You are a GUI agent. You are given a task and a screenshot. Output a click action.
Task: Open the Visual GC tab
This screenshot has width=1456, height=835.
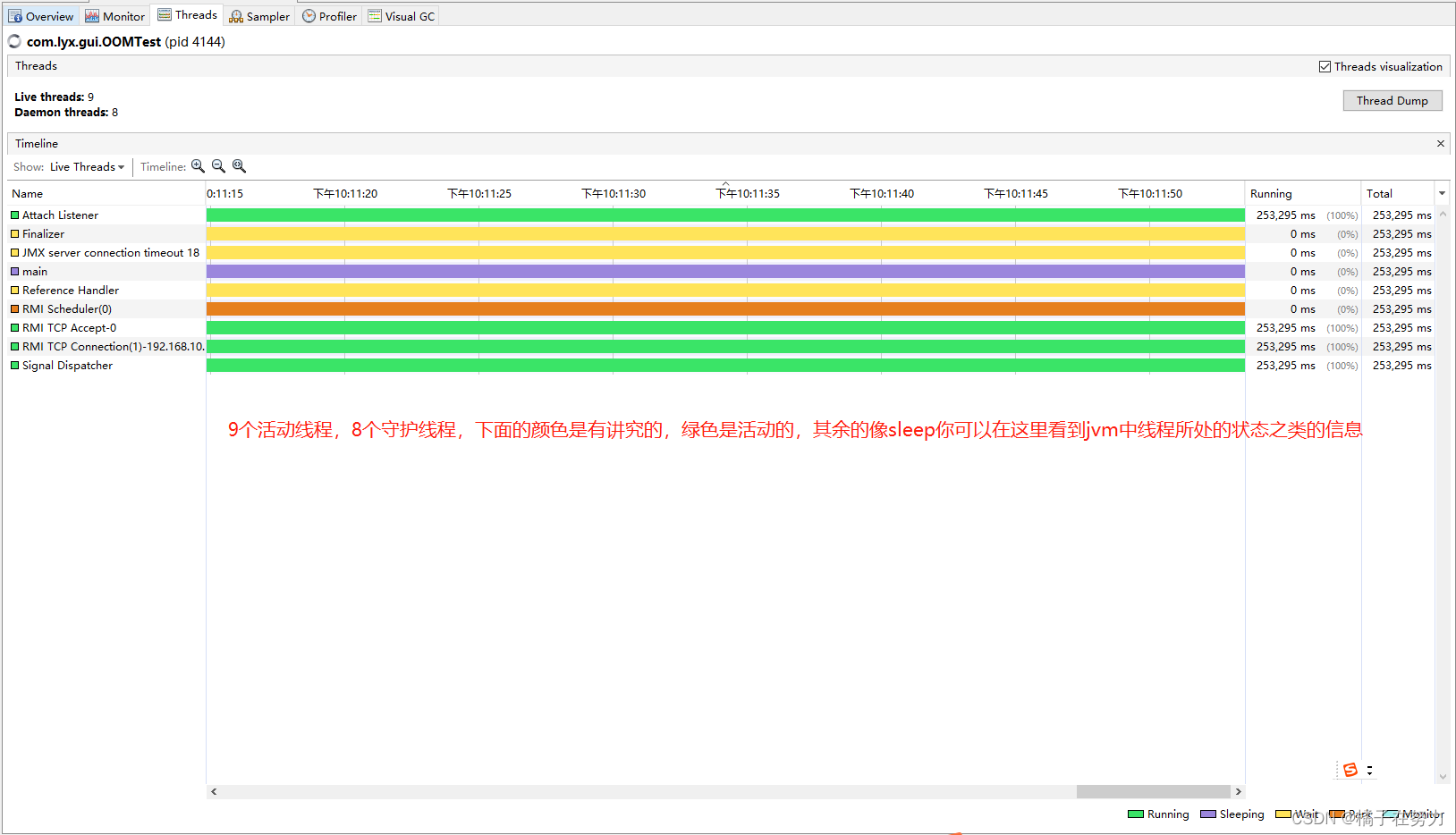tap(401, 16)
